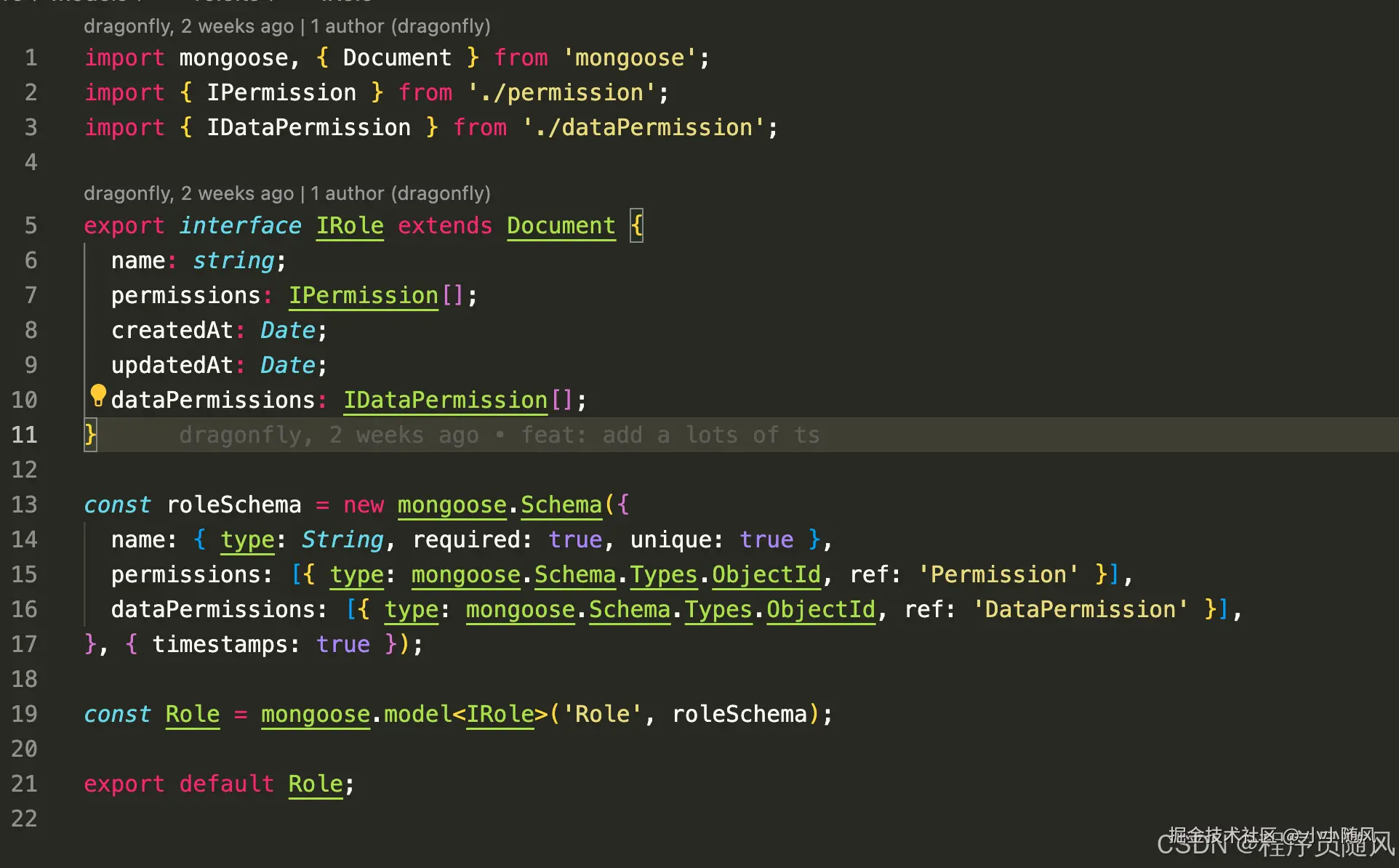Click the IRole interface name on line 5
Viewport: 1399px width, 868px height.
click(x=349, y=225)
